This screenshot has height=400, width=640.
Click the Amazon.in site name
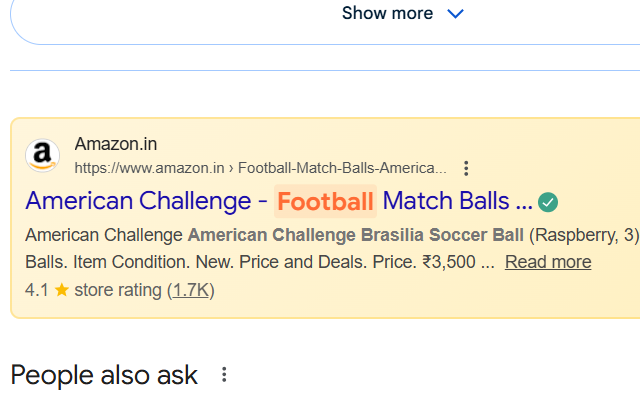(x=115, y=144)
